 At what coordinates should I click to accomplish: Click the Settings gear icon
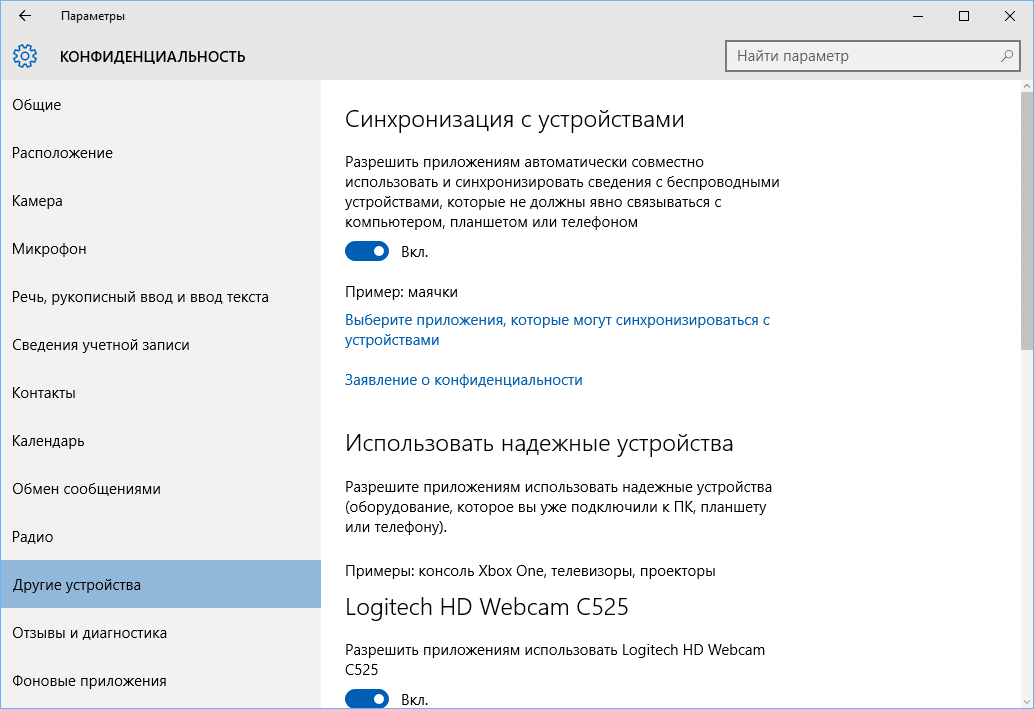coord(25,56)
